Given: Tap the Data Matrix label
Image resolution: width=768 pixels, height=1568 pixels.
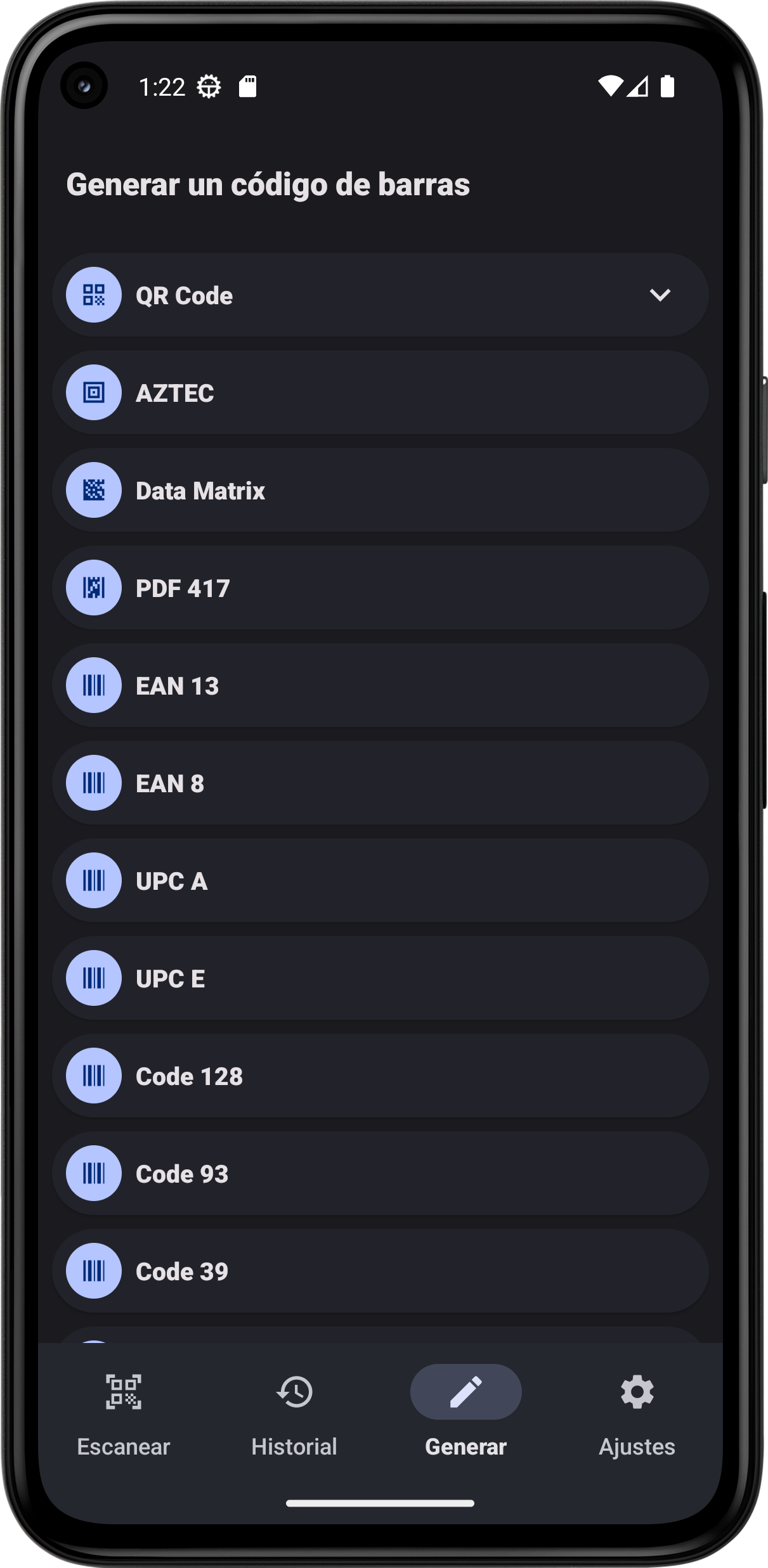Looking at the screenshot, I should (x=200, y=491).
